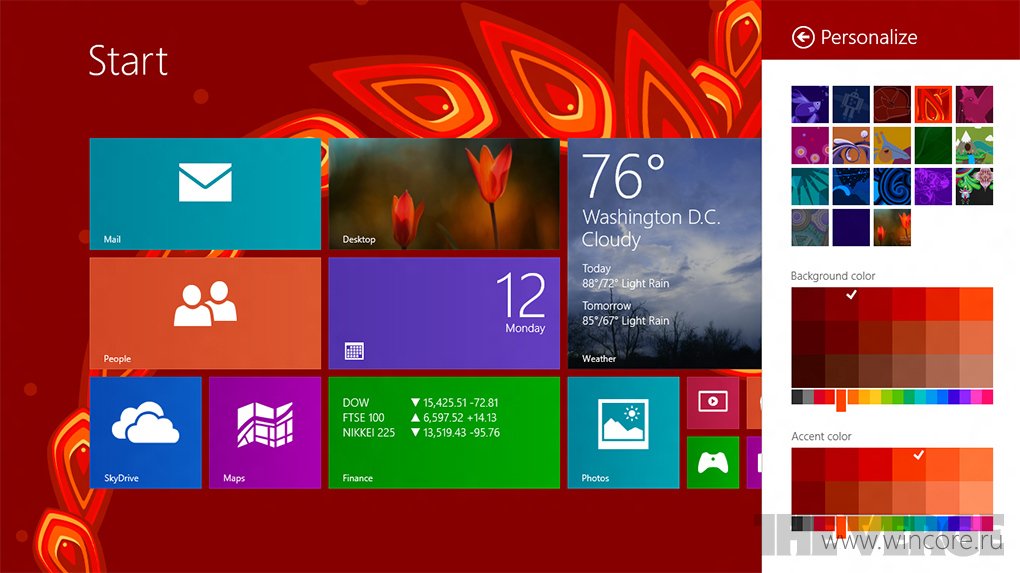Open the Finance tile with DOW
Image resolution: width=1020 pixels, height=573 pixels.
point(444,433)
